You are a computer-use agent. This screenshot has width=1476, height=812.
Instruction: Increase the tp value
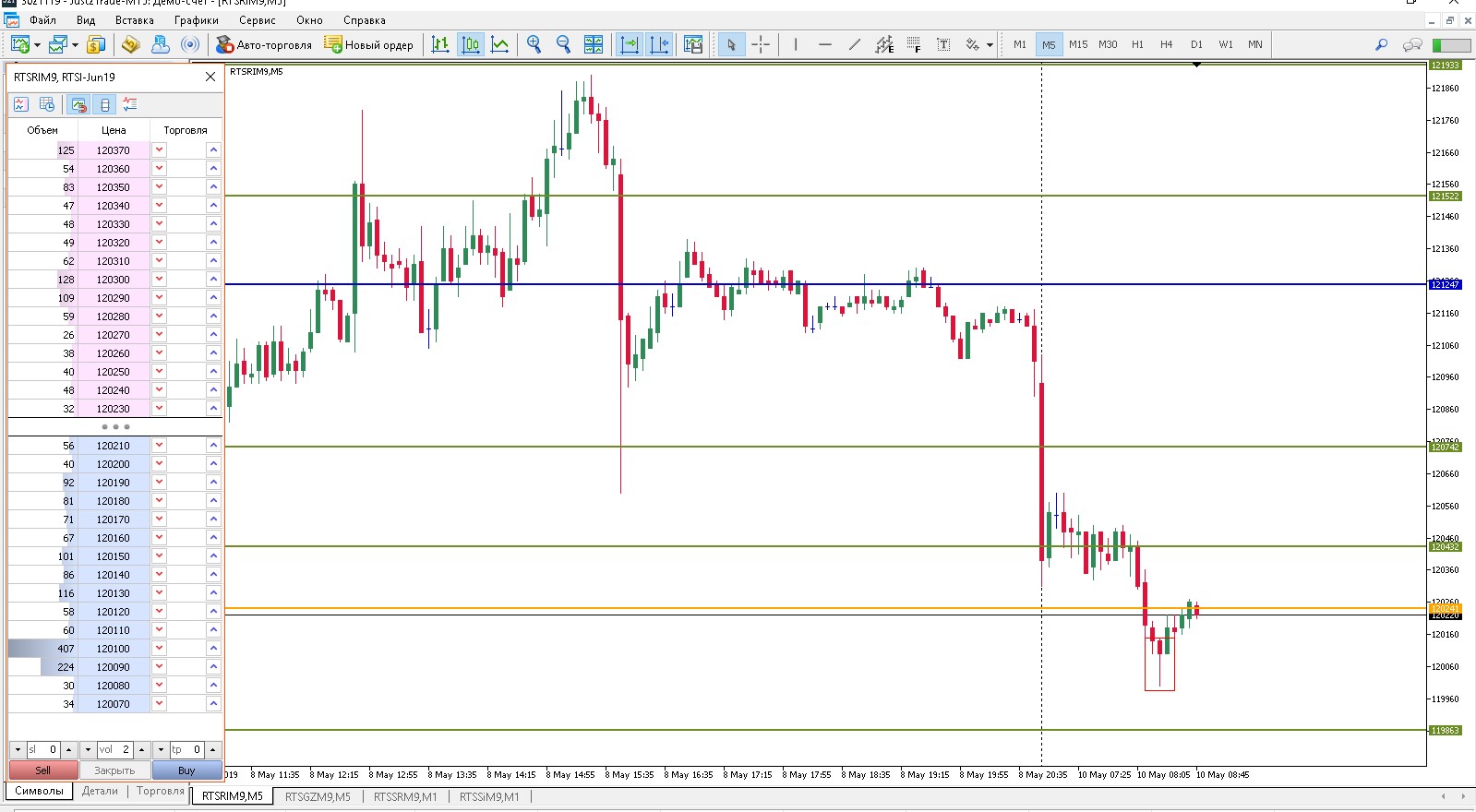tap(212, 749)
